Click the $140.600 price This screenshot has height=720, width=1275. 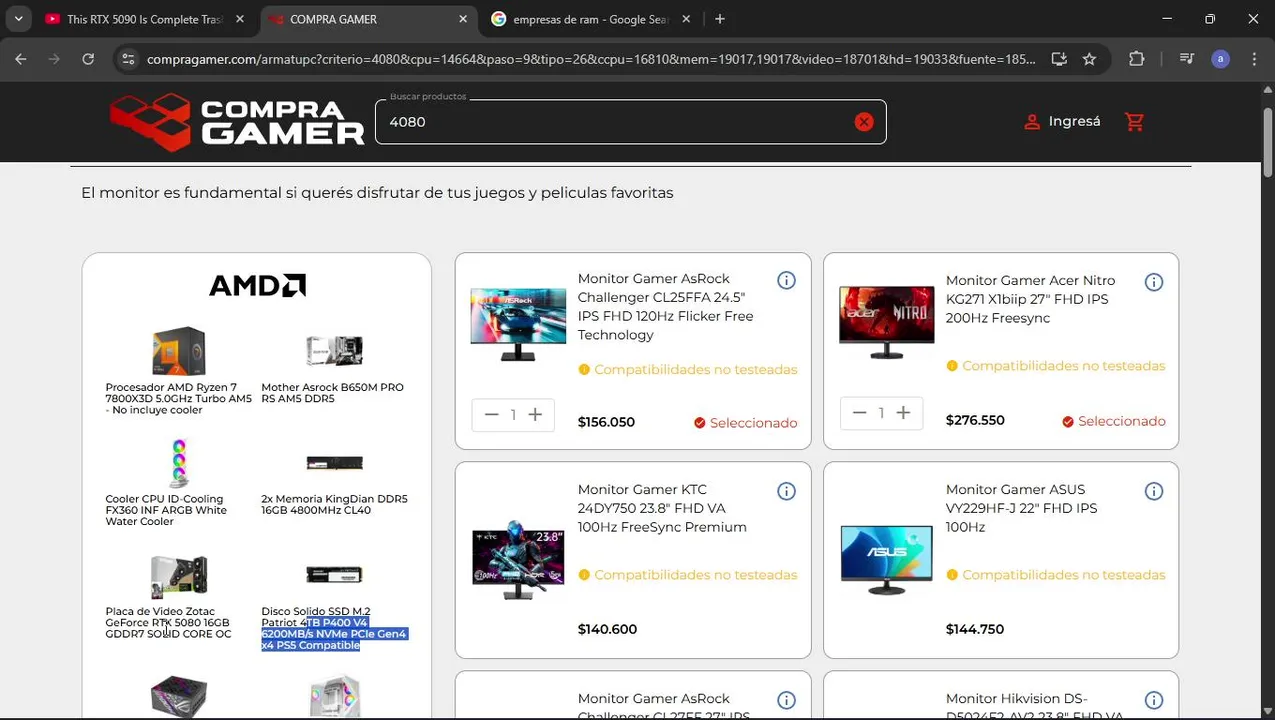coord(607,629)
